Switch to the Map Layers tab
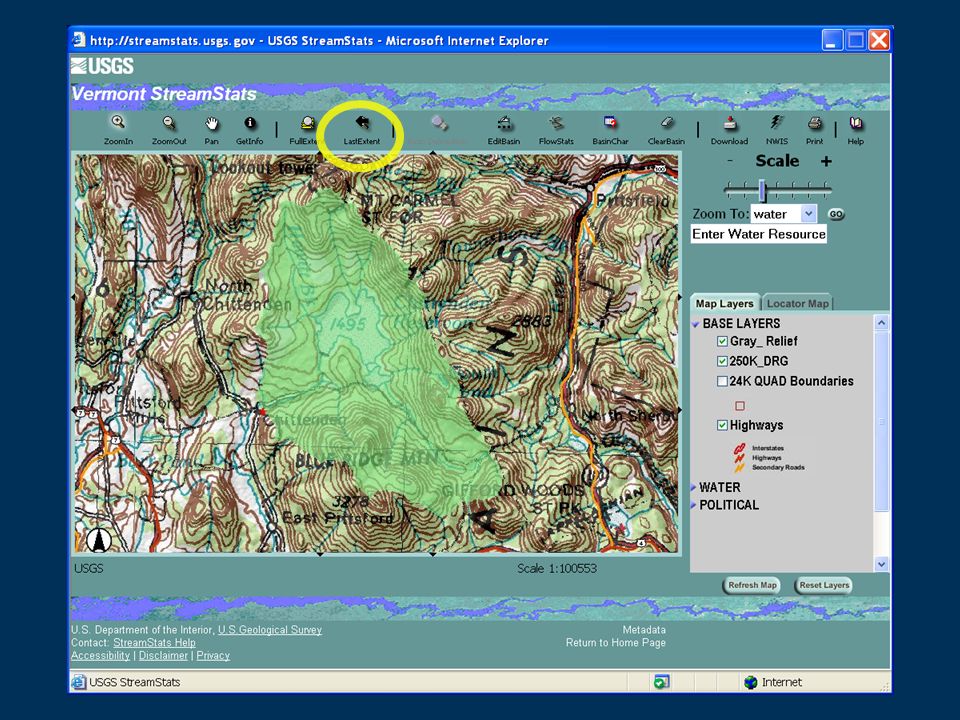The image size is (960, 720). (724, 304)
